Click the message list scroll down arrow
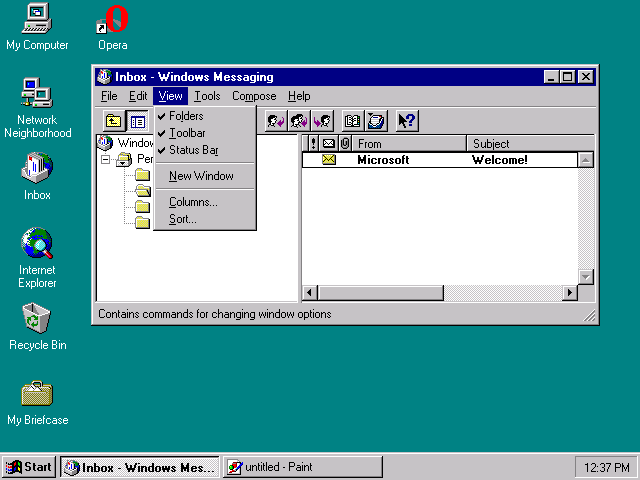 point(586,277)
